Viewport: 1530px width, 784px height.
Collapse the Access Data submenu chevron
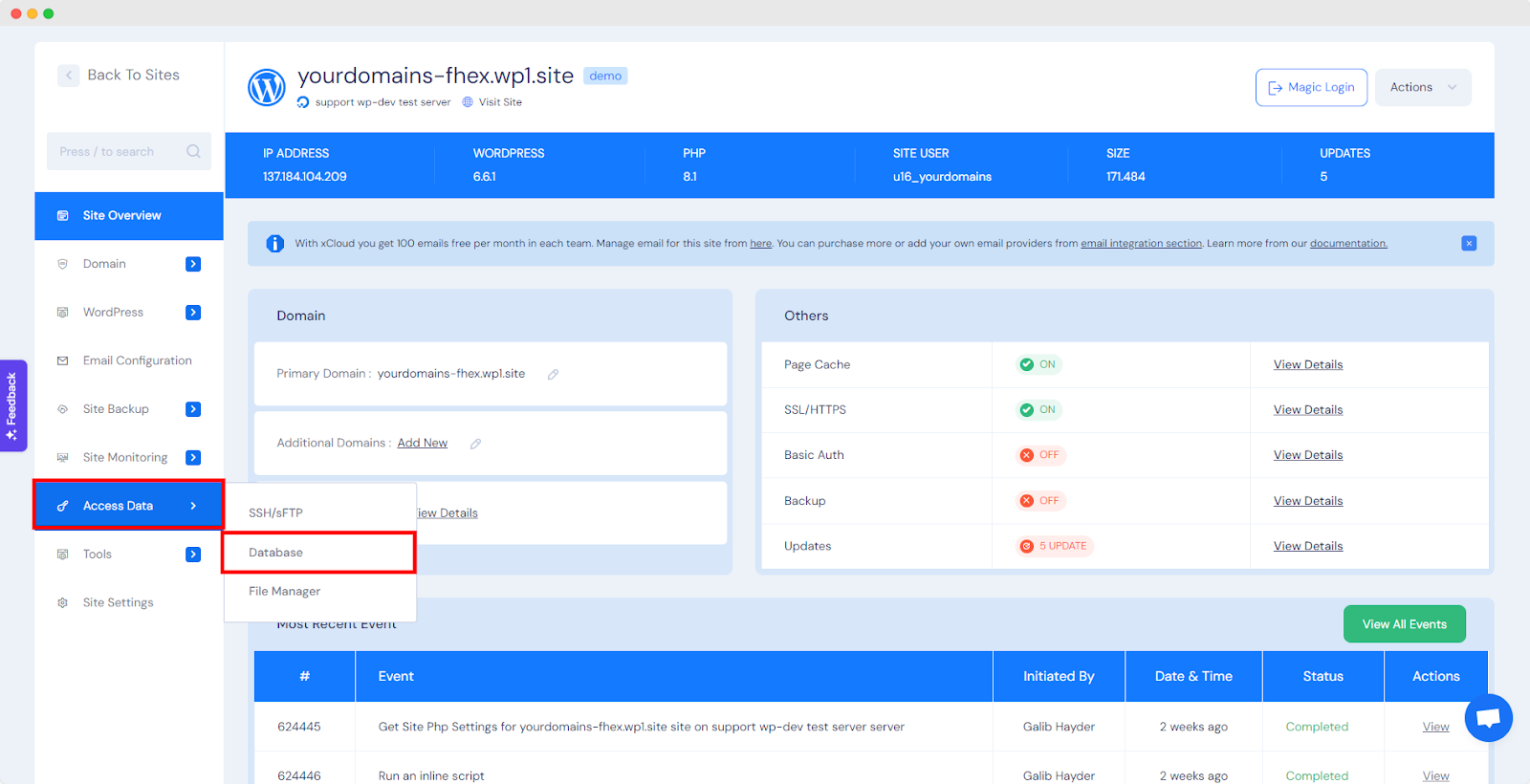coord(193,506)
